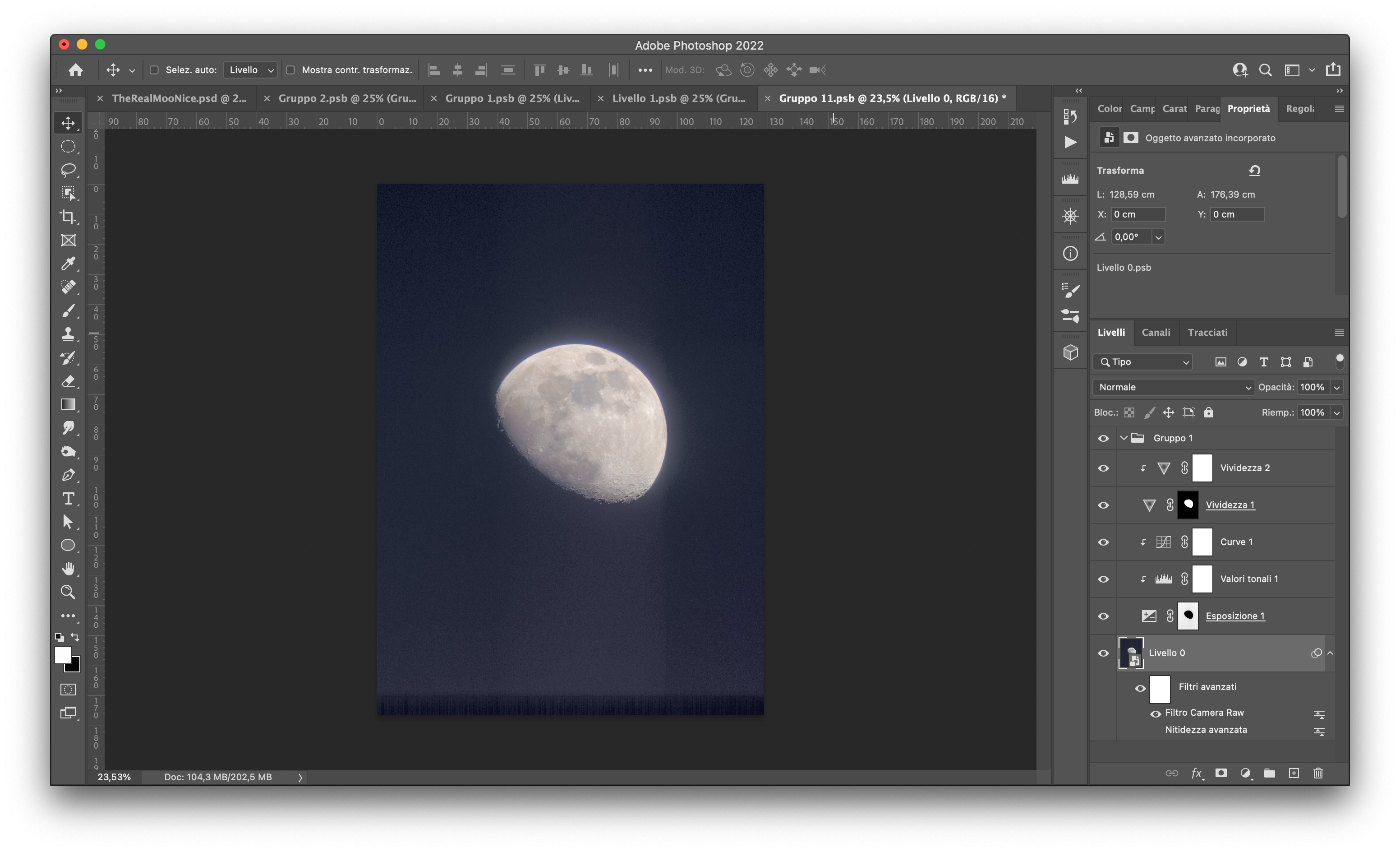Select the Spot Healing Brush tool
The image size is (1400, 852).
(68, 287)
